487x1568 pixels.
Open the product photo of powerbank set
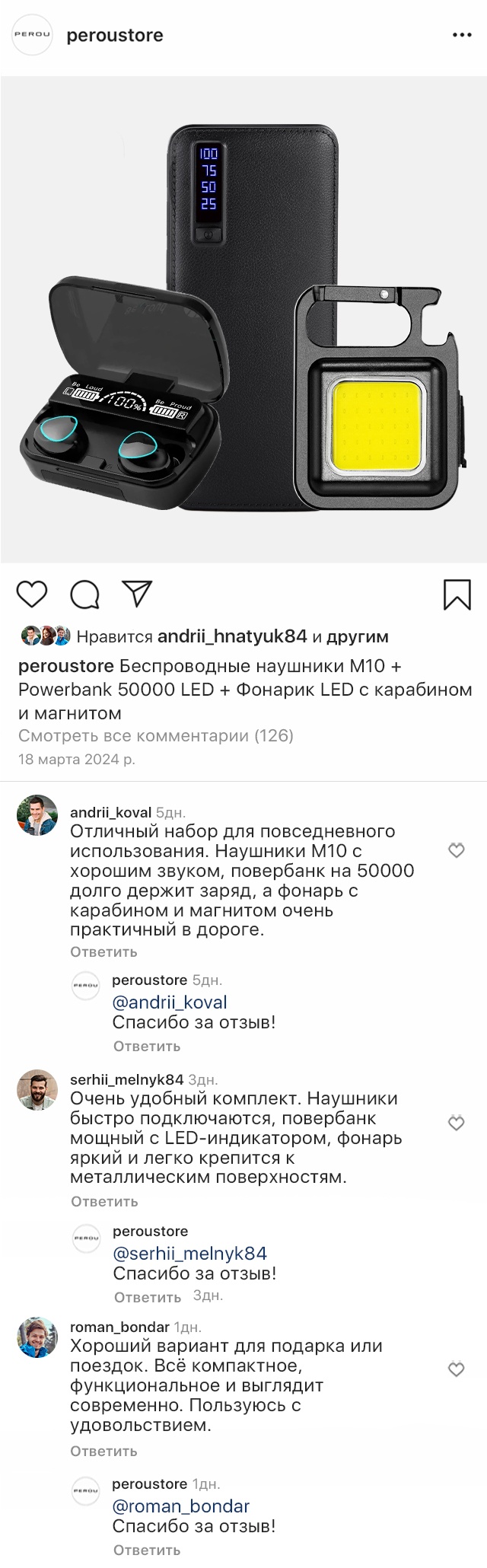click(x=243, y=320)
